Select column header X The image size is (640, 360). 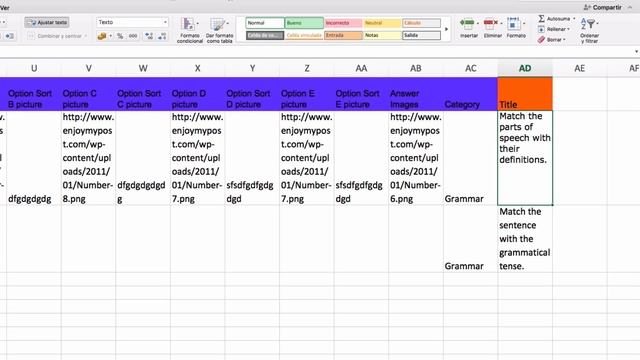(x=198, y=69)
